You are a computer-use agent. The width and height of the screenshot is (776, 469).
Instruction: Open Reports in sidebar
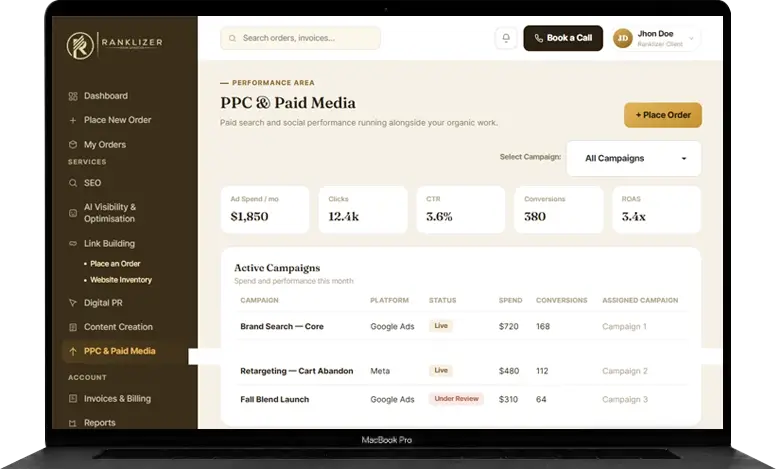pyautogui.click(x=99, y=423)
